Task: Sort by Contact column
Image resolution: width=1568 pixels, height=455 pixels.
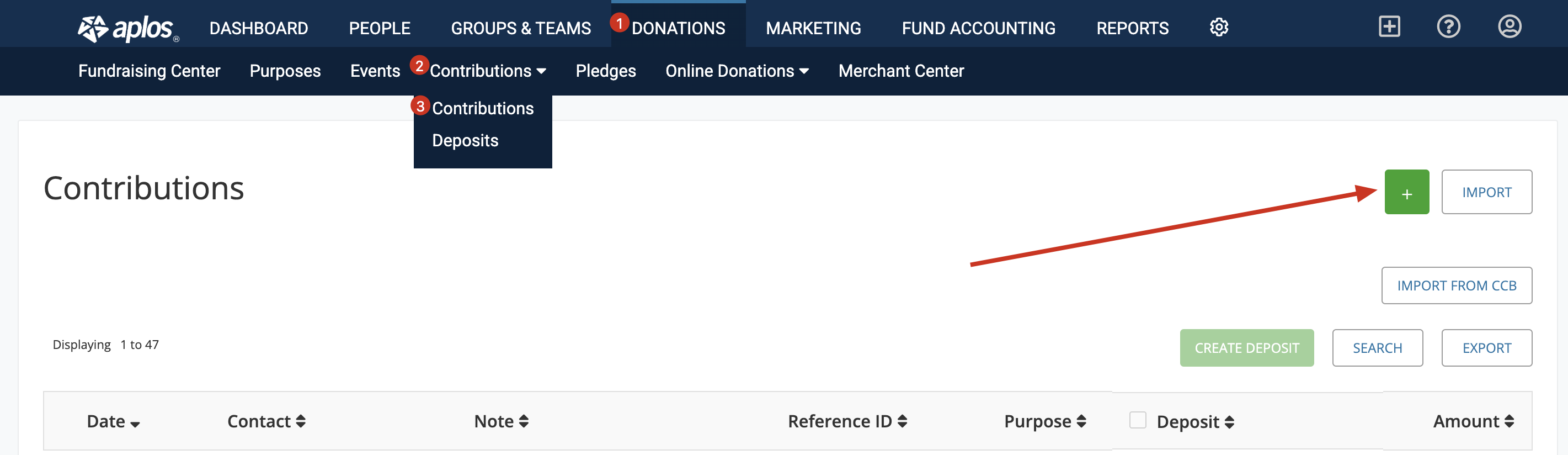Action: 266,421
